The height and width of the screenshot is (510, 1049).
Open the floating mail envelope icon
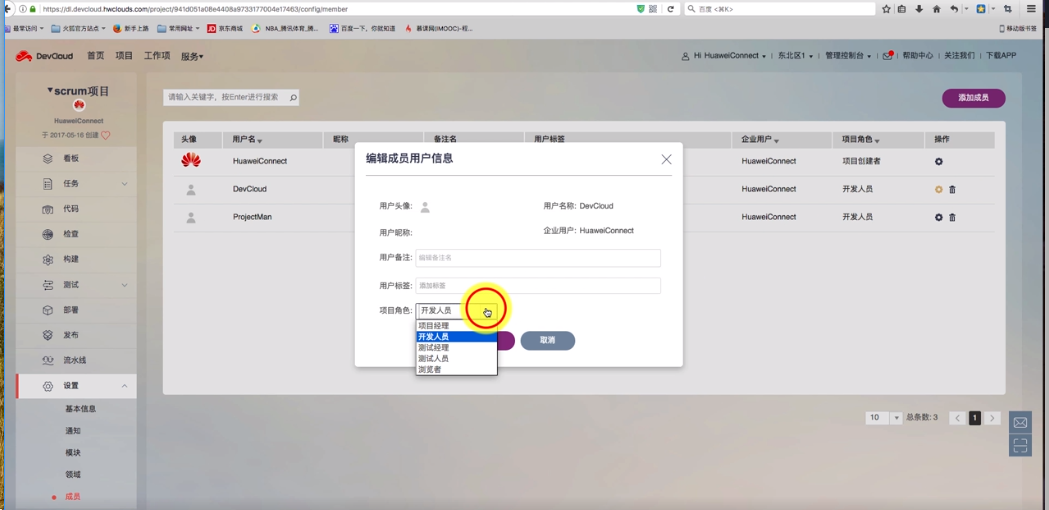[1020, 422]
